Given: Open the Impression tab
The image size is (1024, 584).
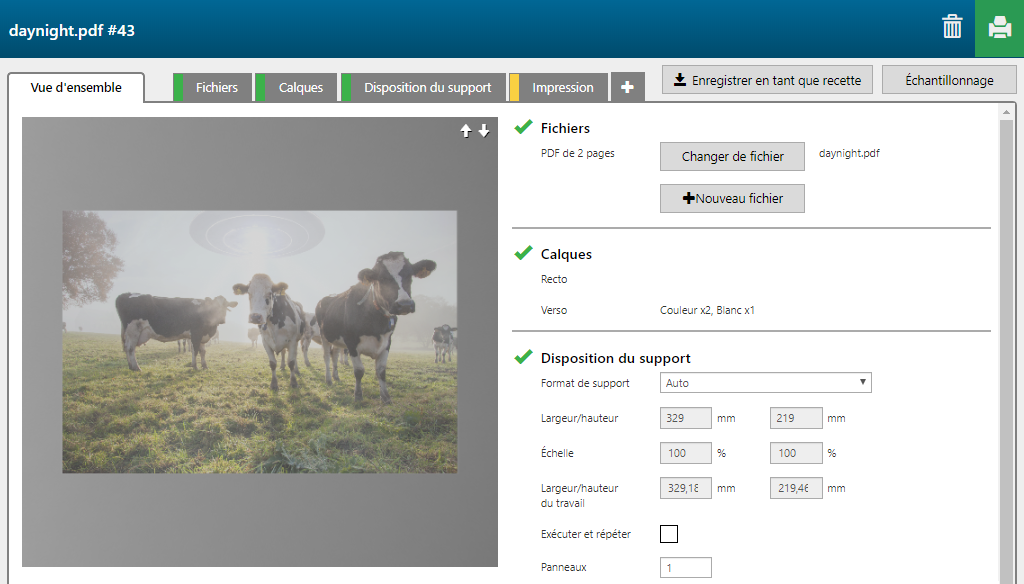Looking at the screenshot, I should (559, 88).
